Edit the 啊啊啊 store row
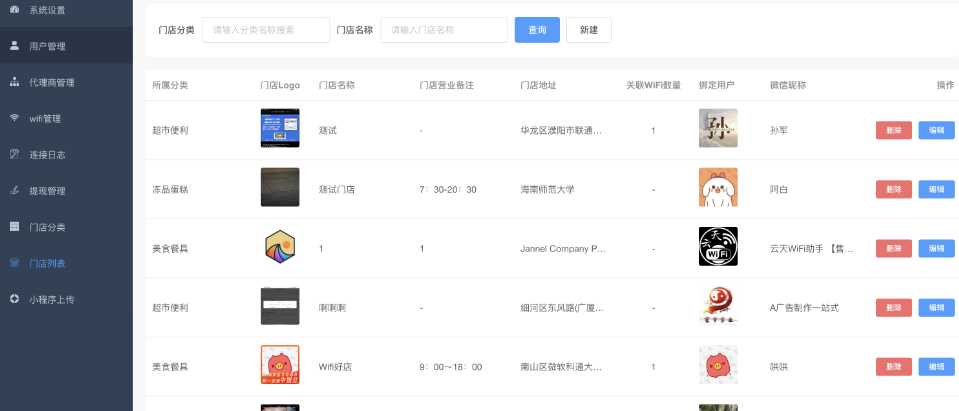959x411 pixels. pyautogui.click(x=936, y=308)
